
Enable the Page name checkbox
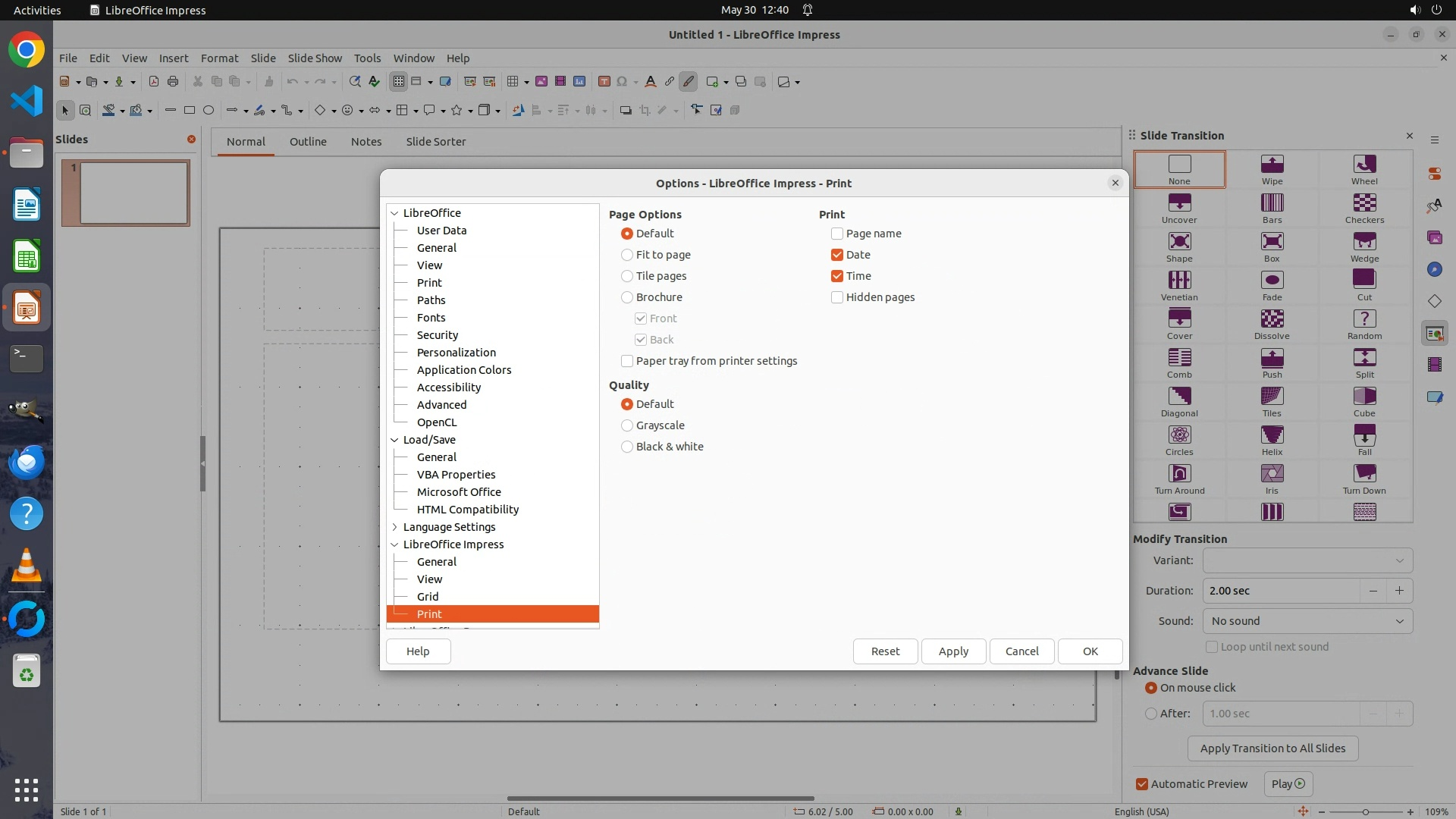pyautogui.click(x=837, y=234)
